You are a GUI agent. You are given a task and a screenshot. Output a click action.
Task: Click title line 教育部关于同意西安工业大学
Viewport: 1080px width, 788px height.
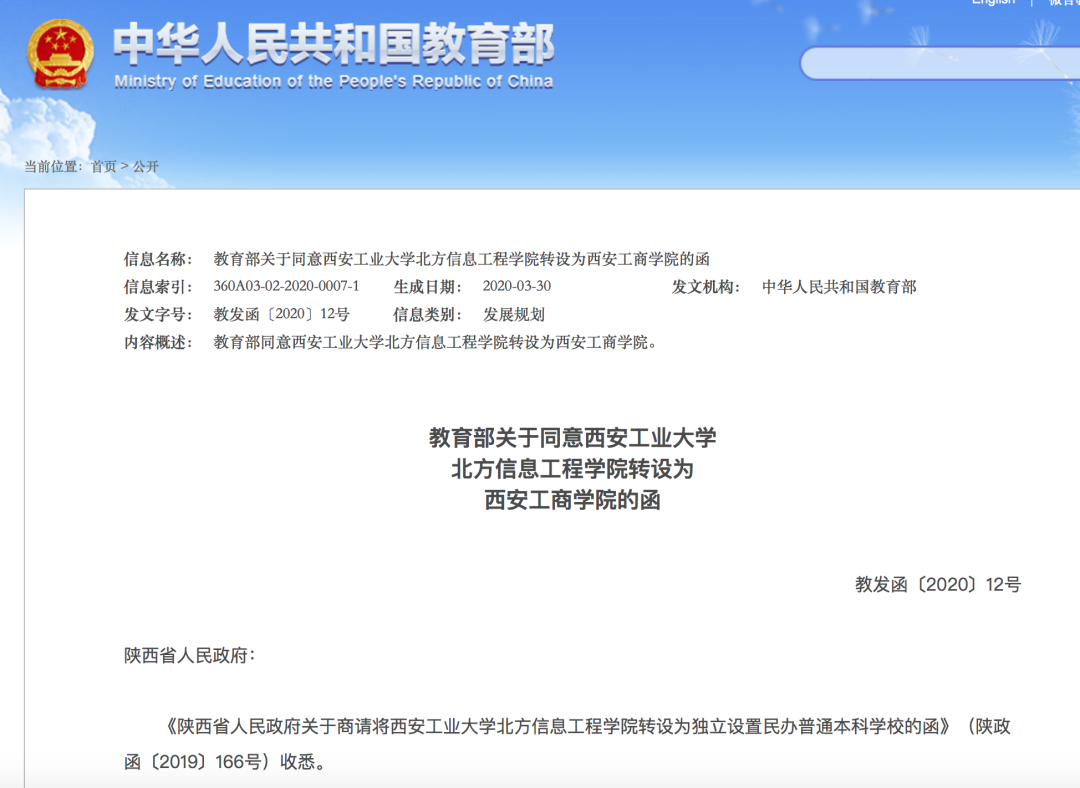pos(572,437)
